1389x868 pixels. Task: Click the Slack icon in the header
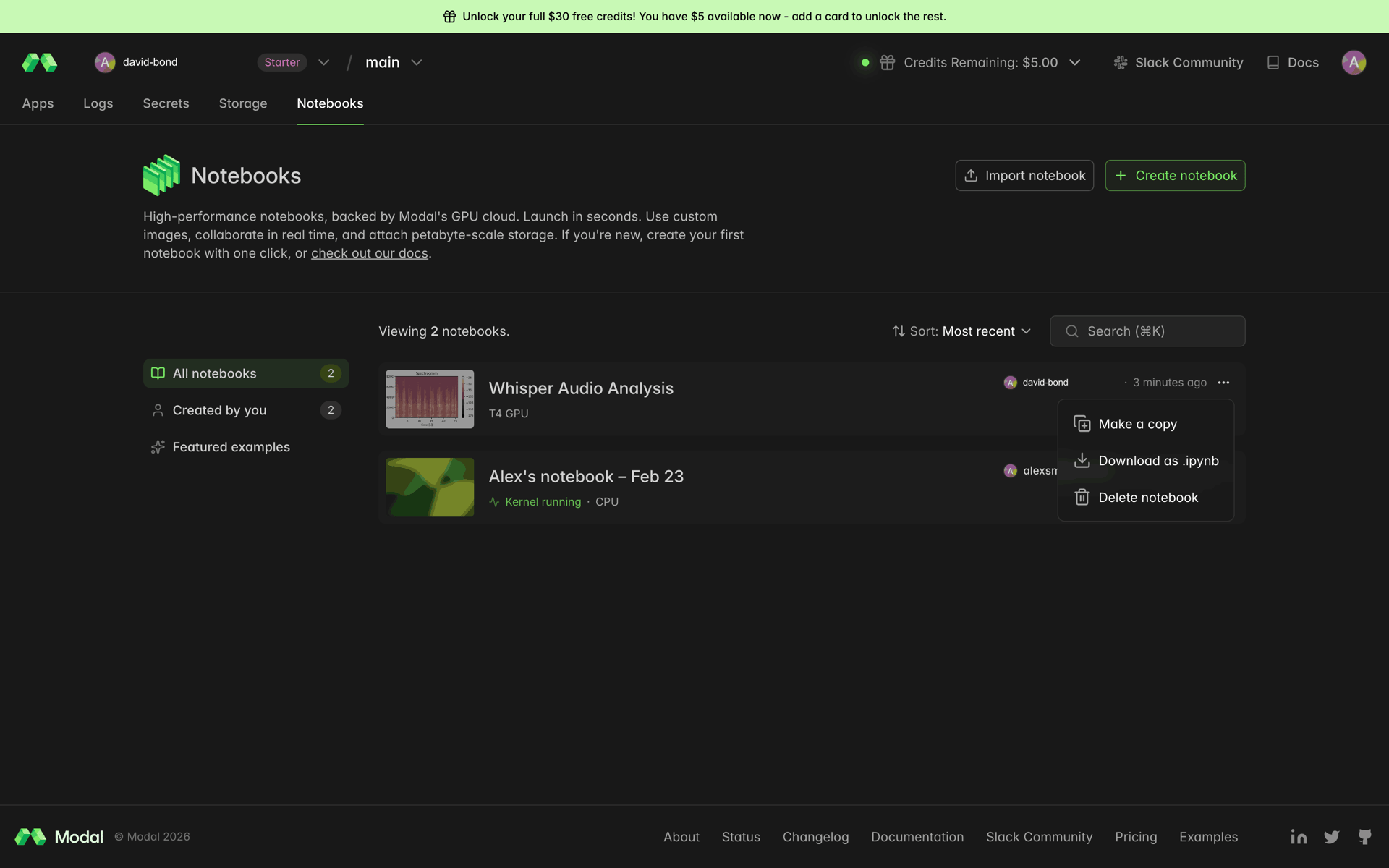point(1121,62)
